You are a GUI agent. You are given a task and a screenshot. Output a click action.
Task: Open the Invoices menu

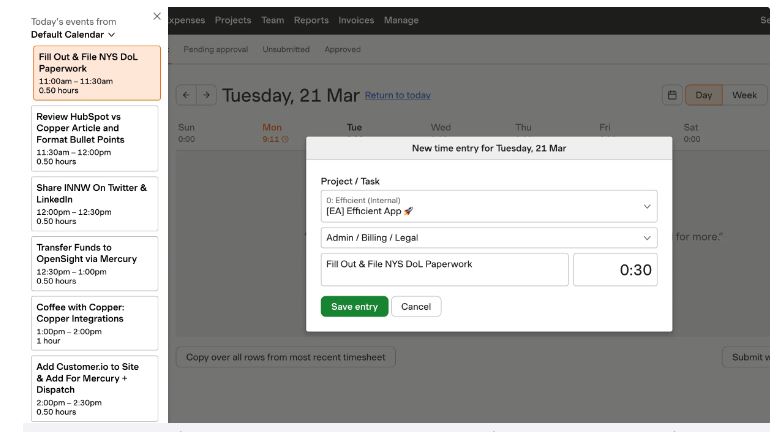pos(356,20)
